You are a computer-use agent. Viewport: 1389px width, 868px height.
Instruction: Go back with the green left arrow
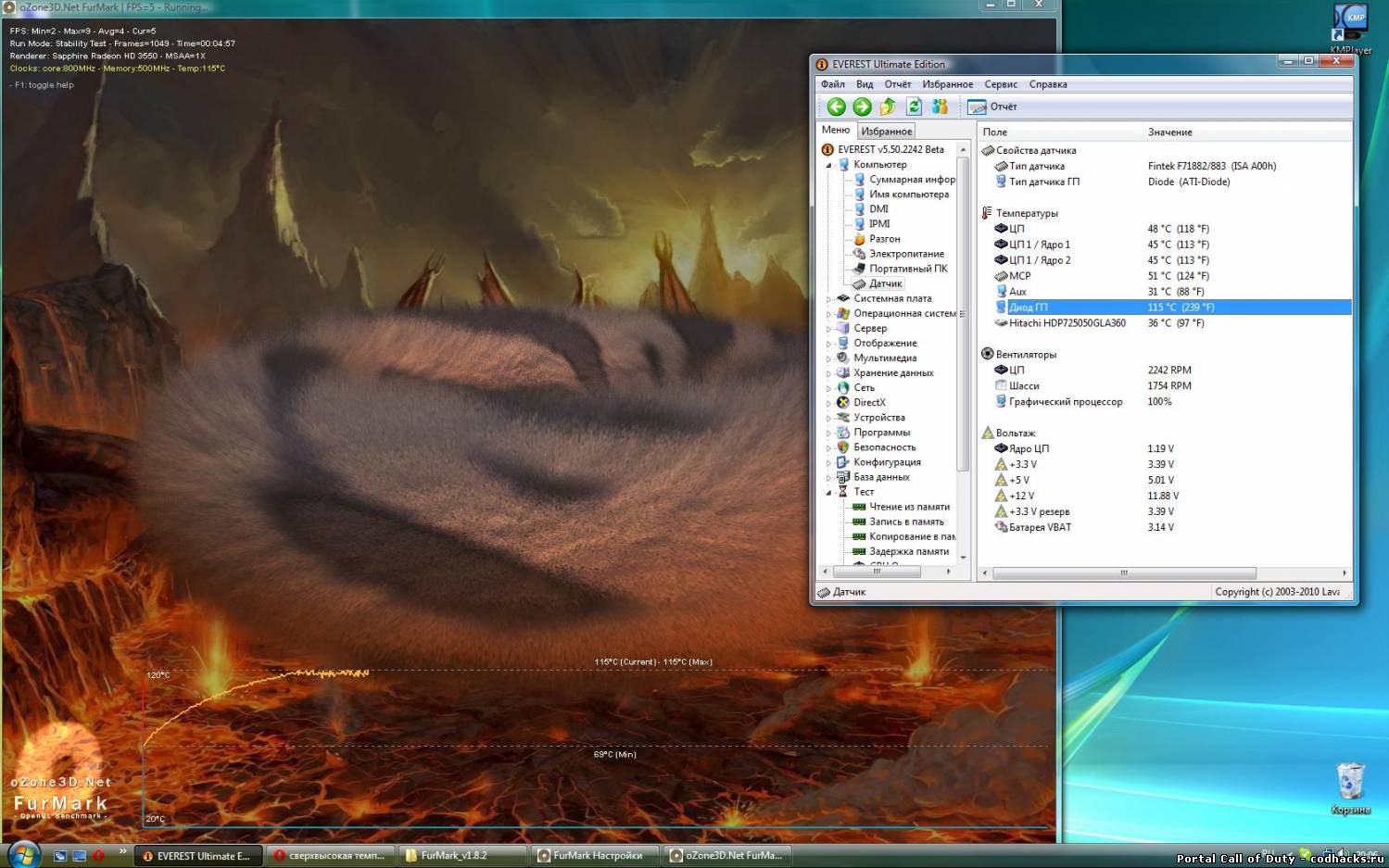click(x=836, y=107)
